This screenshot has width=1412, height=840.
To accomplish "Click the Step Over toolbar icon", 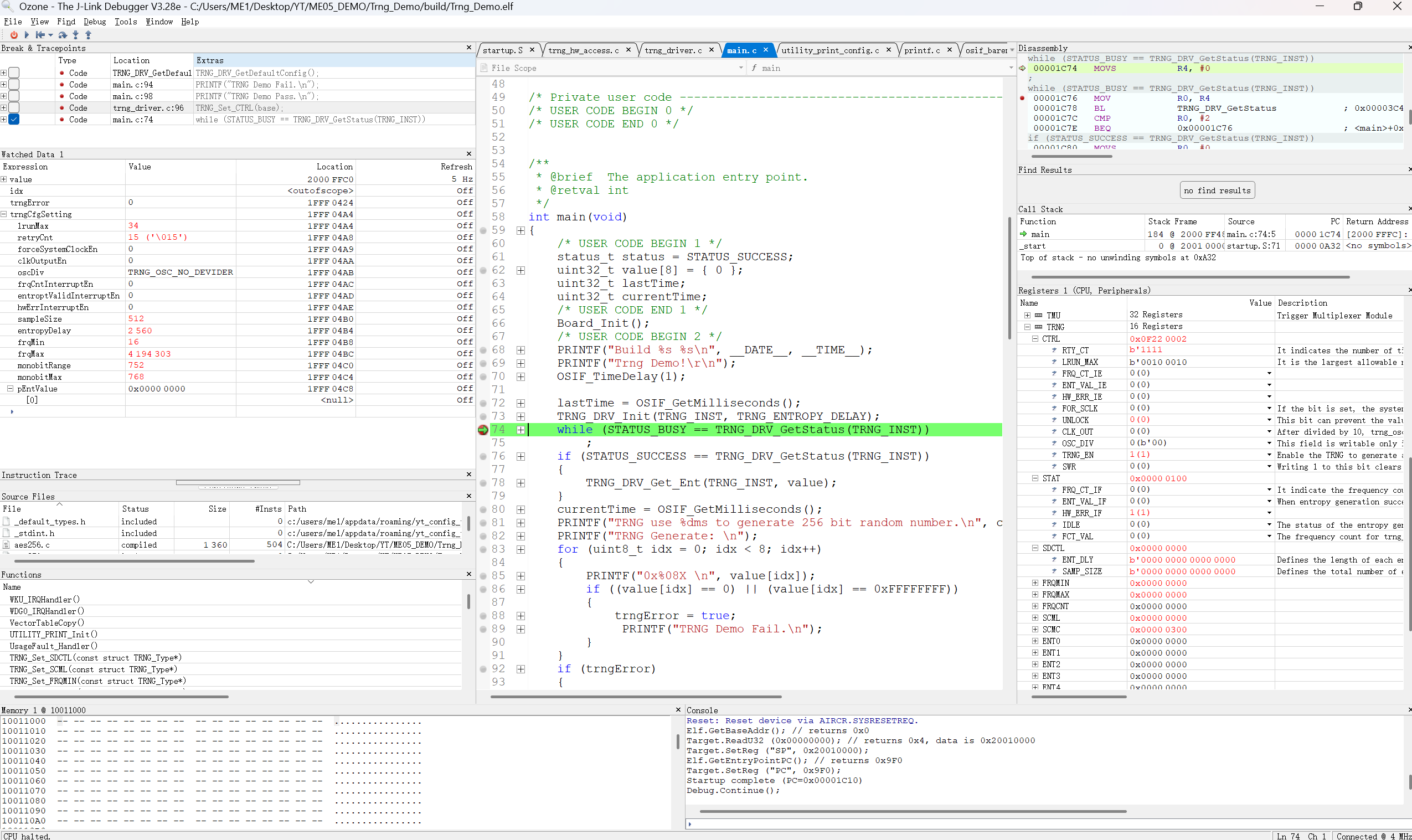I will 63,35.
